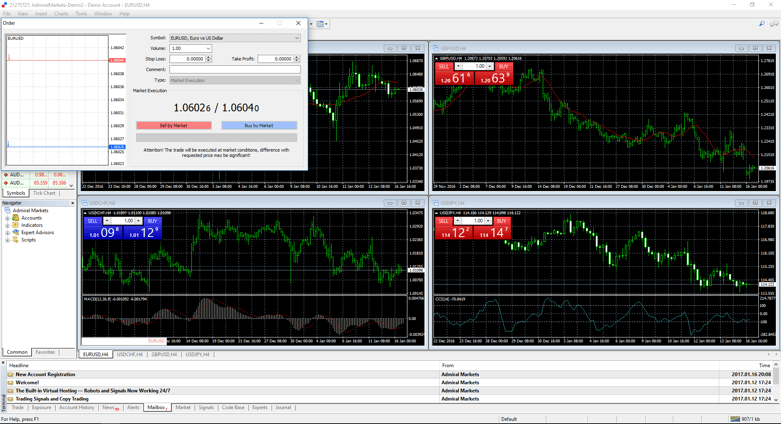Click the templates icon in the toolbar
Screen dimensions: 781x424
pos(320,24)
